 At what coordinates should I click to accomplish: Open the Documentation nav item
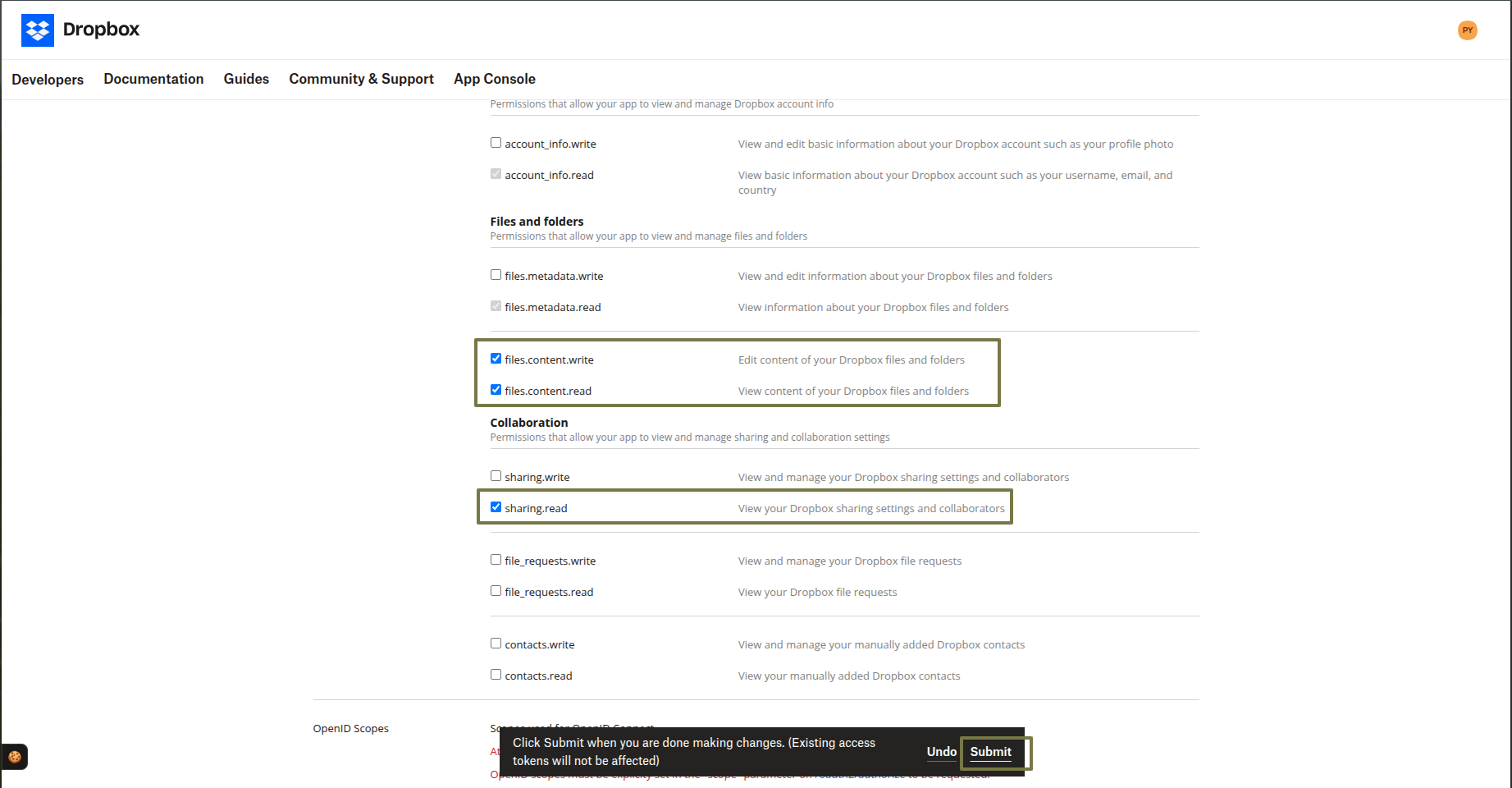click(153, 79)
